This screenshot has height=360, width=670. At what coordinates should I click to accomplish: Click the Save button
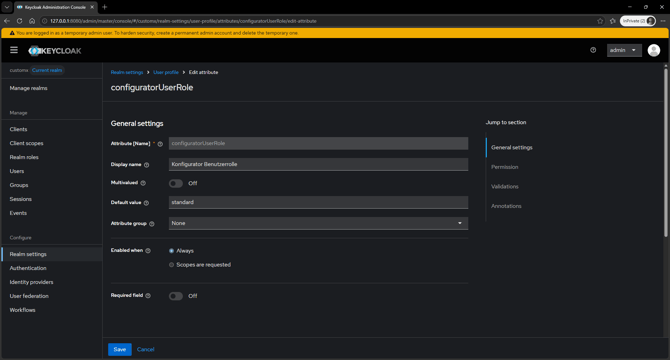click(x=120, y=349)
